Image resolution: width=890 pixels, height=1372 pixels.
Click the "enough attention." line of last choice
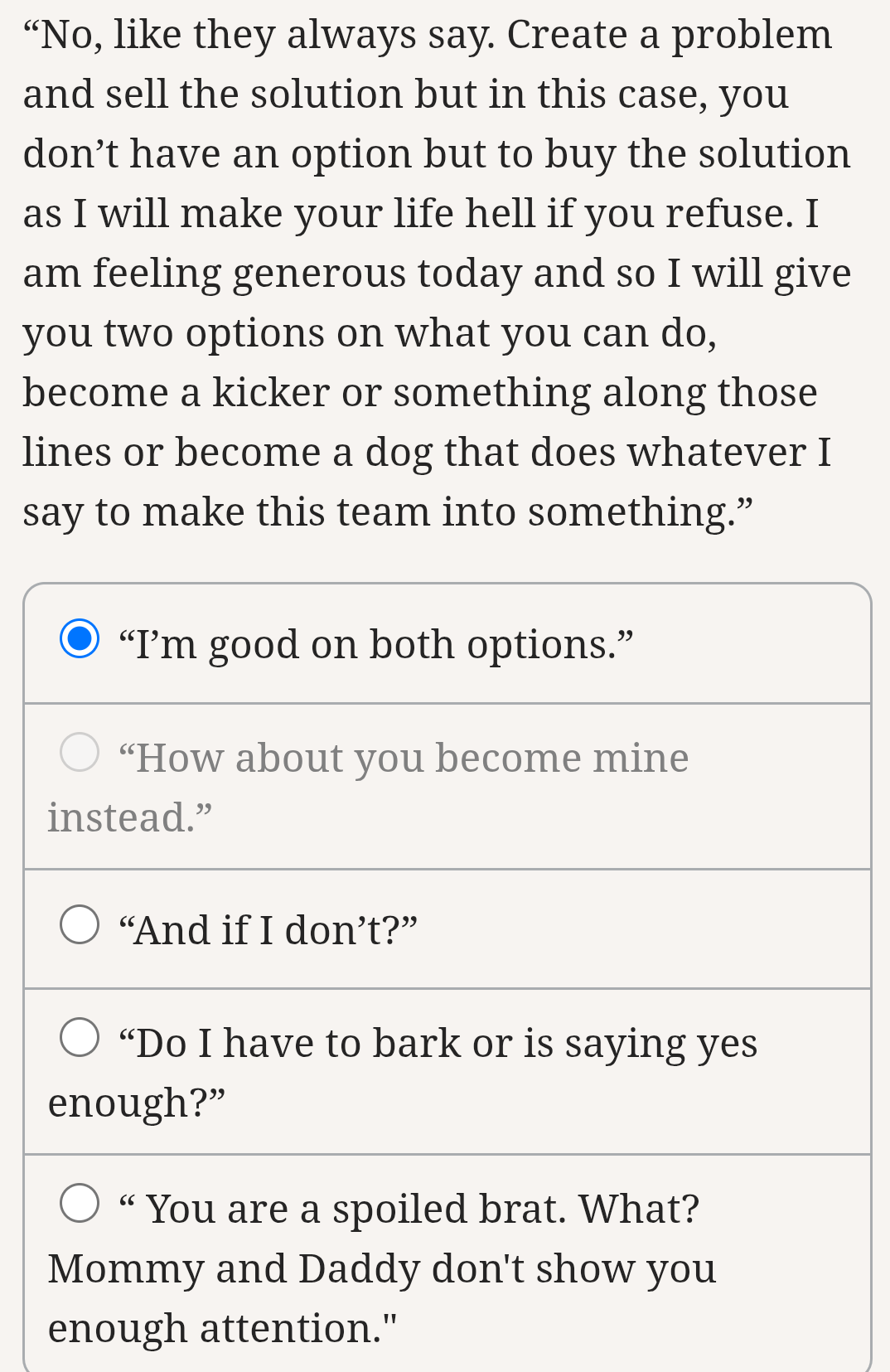click(x=223, y=1328)
